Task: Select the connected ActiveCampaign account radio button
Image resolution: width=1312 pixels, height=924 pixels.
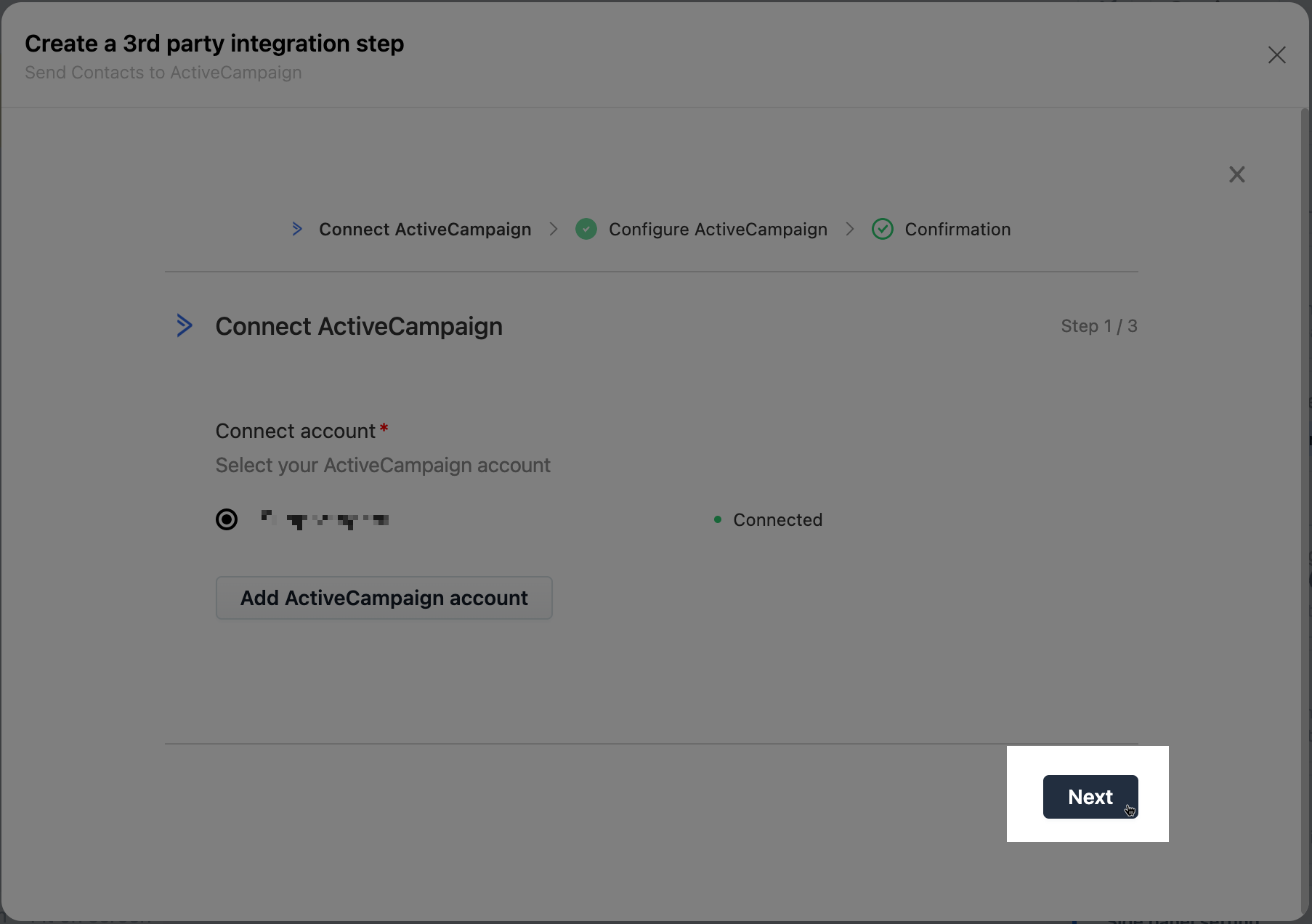Action: tap(227, 519)
